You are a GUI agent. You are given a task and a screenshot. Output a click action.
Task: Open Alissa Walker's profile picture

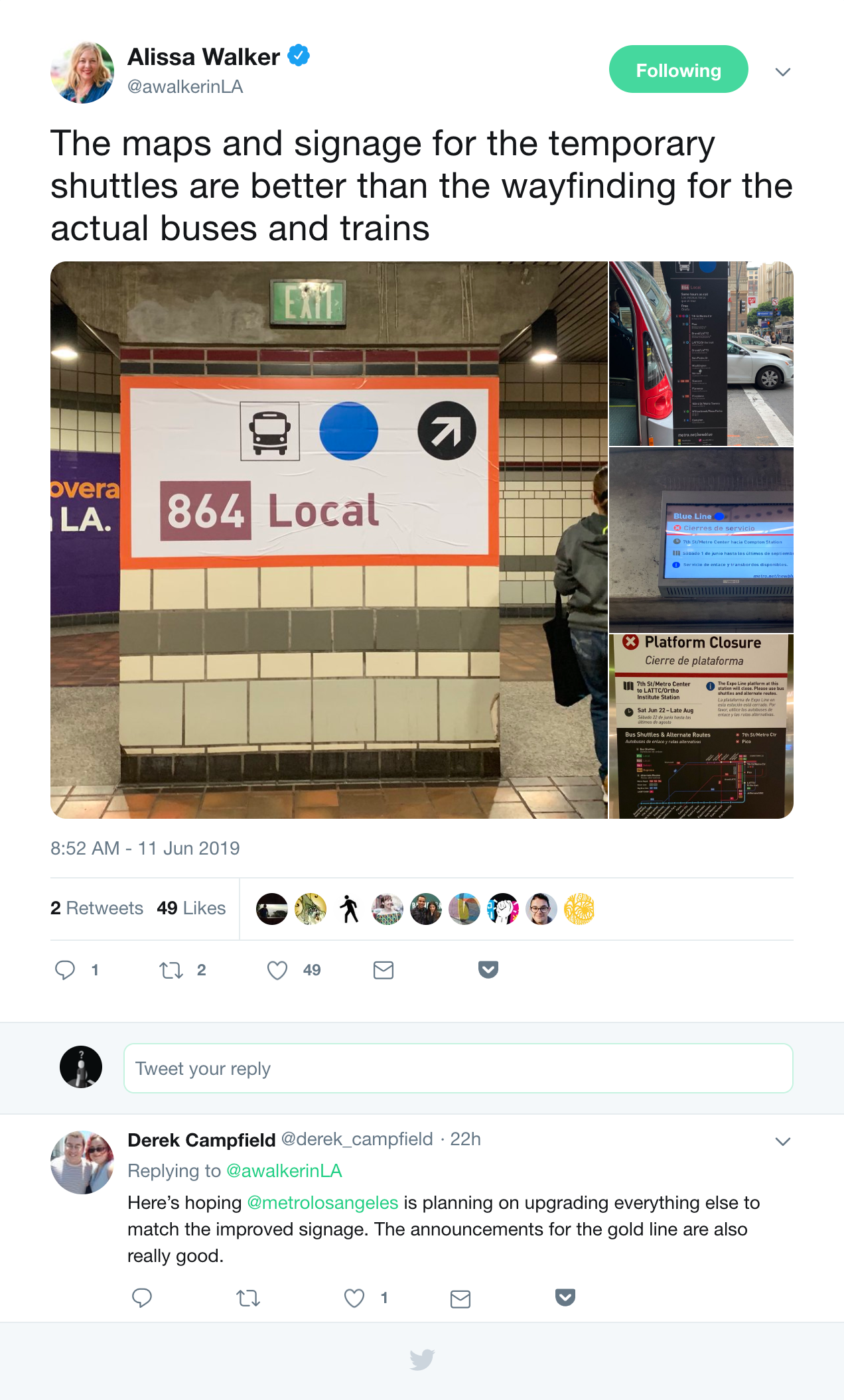[x=82, y=72]
